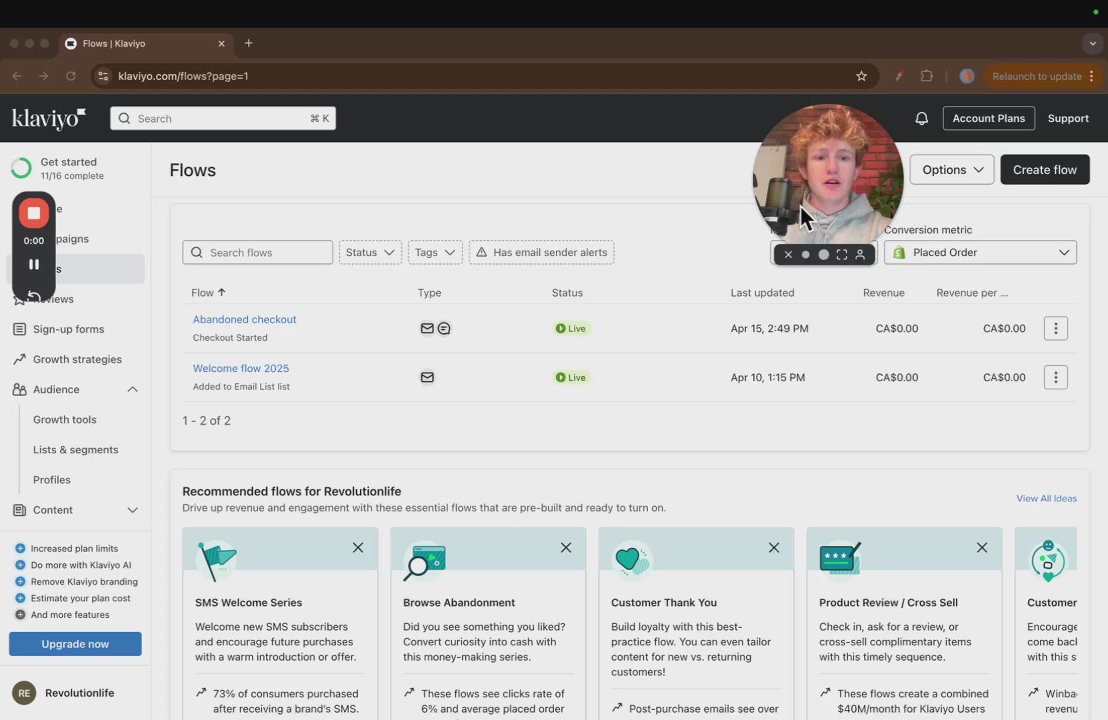Open the Status filter dropdown

click(x=370, y=252)
